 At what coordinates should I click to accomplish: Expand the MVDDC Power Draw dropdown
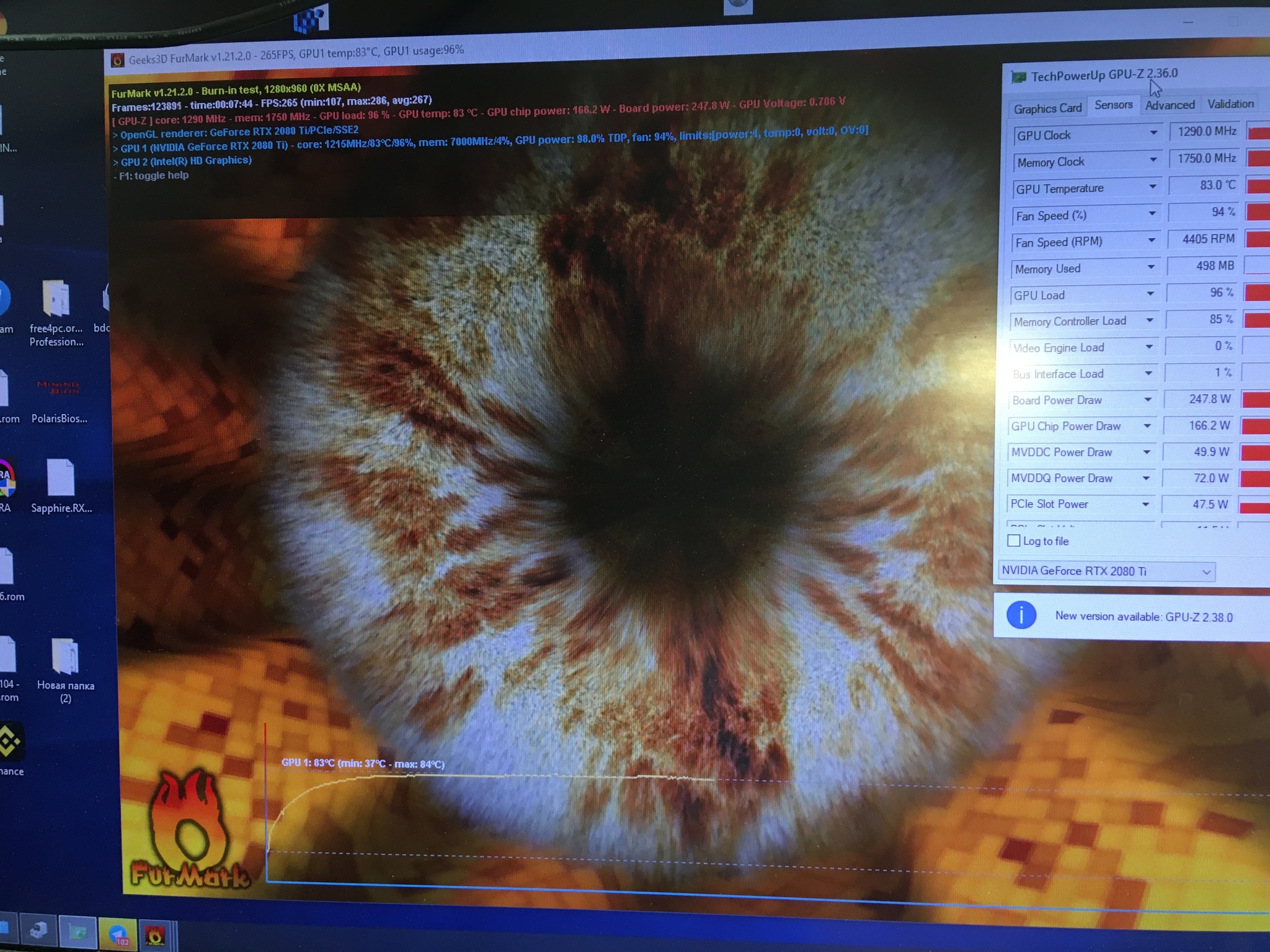[1146, 452]
